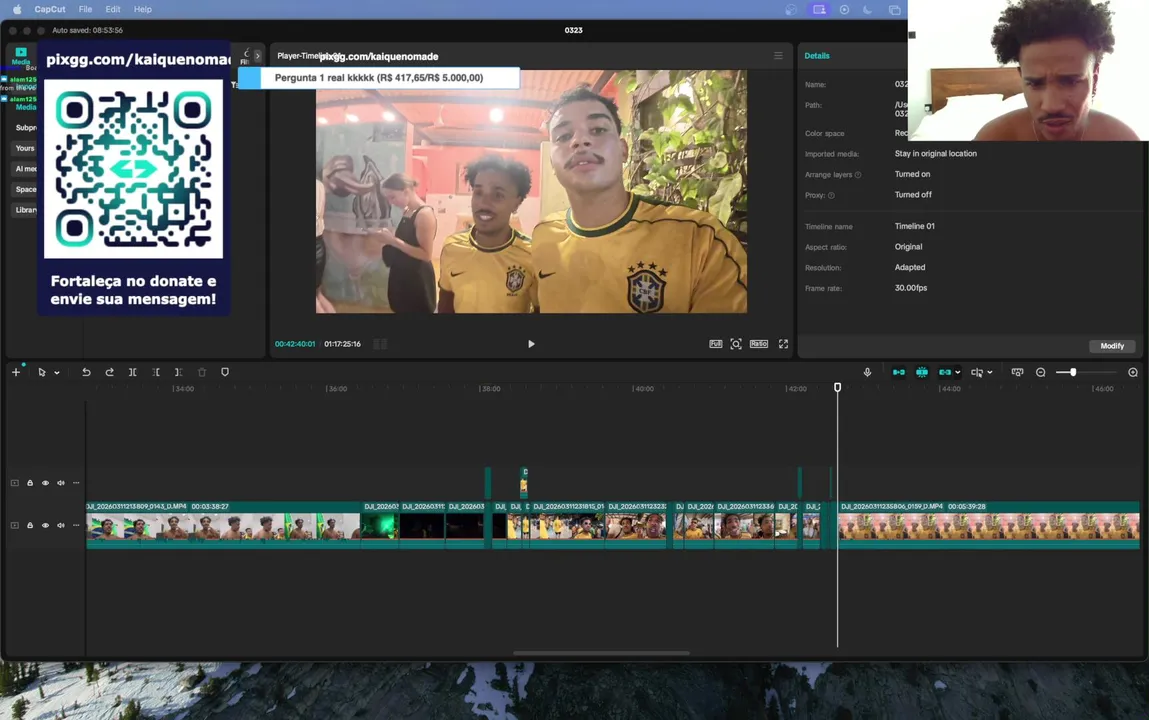
Task: Click the current timecode 00:42:40:01
Action: (x=295, y=344)
